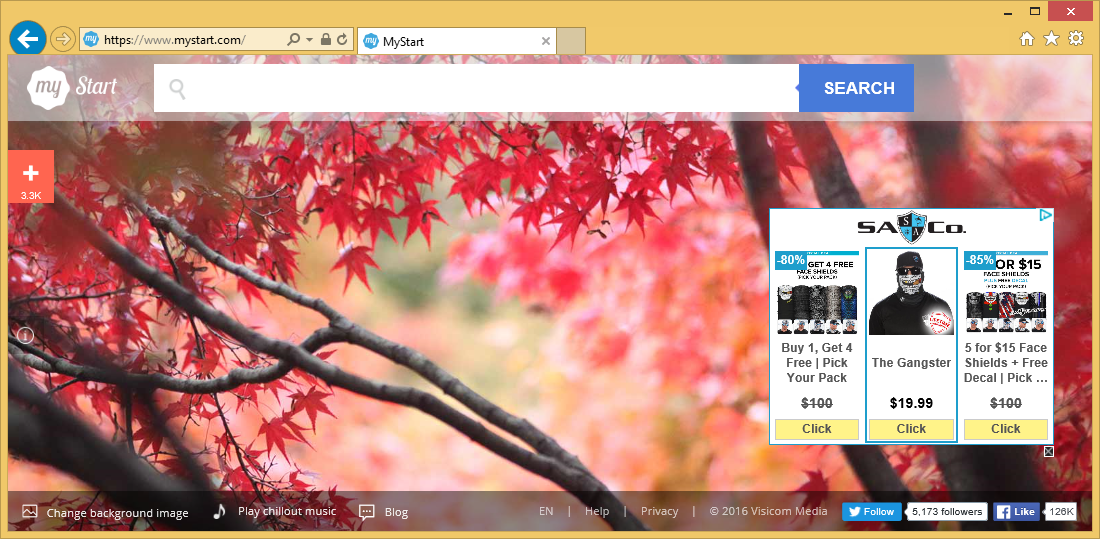The height and width of the screenshot is (539, 1100).
Task: Click the 5,173 followers counter
Action: click(947, 512)
